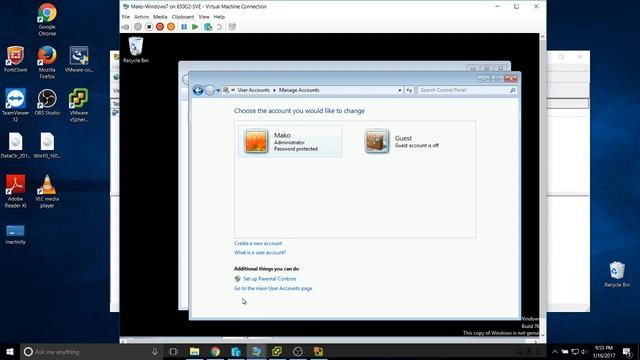This screenshot has height=360, width=640.
Task: Click the Ctrl+Alt+Delete toolbar icon
Action: click(126, 27)
